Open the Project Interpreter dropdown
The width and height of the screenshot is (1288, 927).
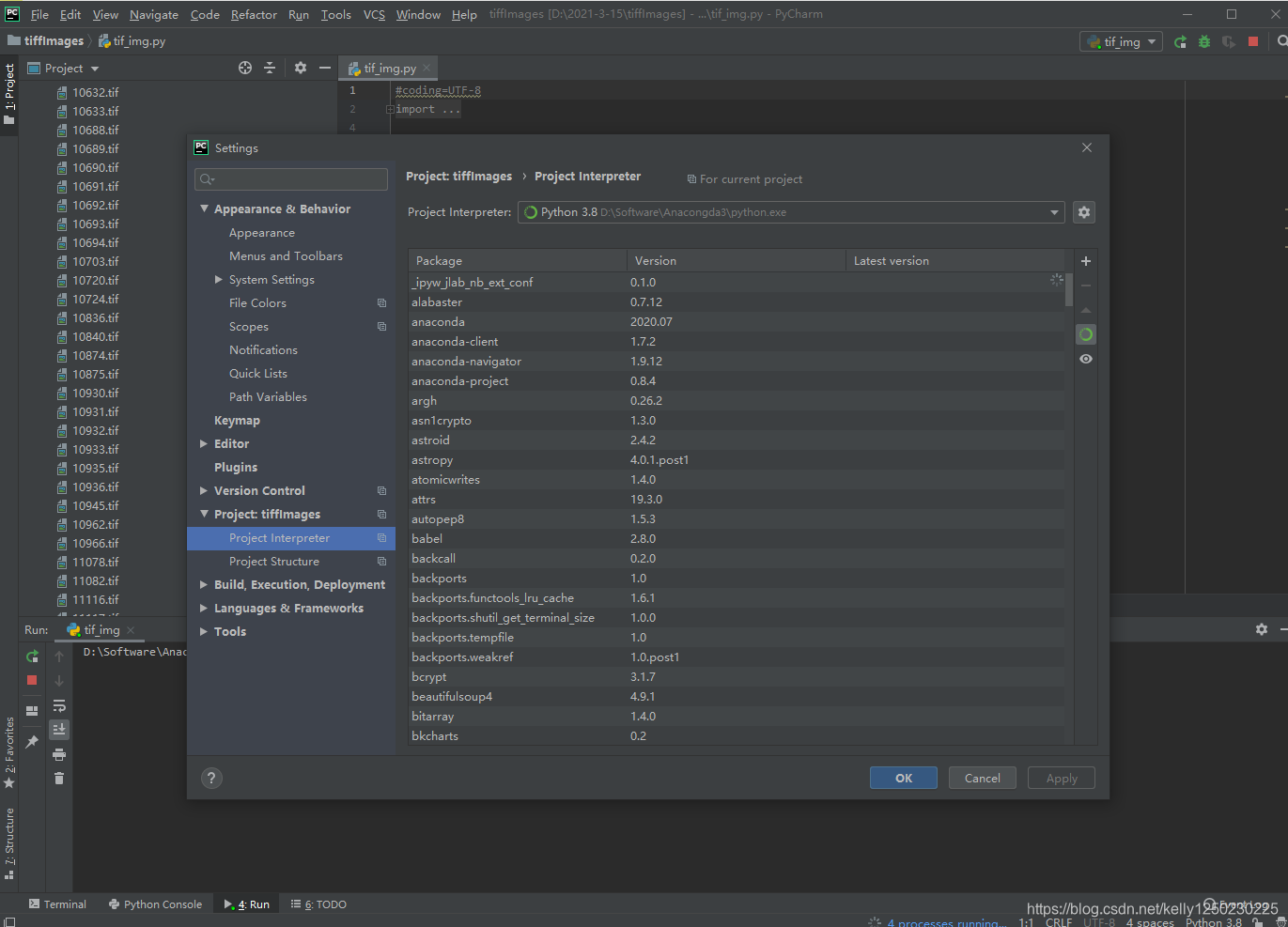(x=1053, y=211)
